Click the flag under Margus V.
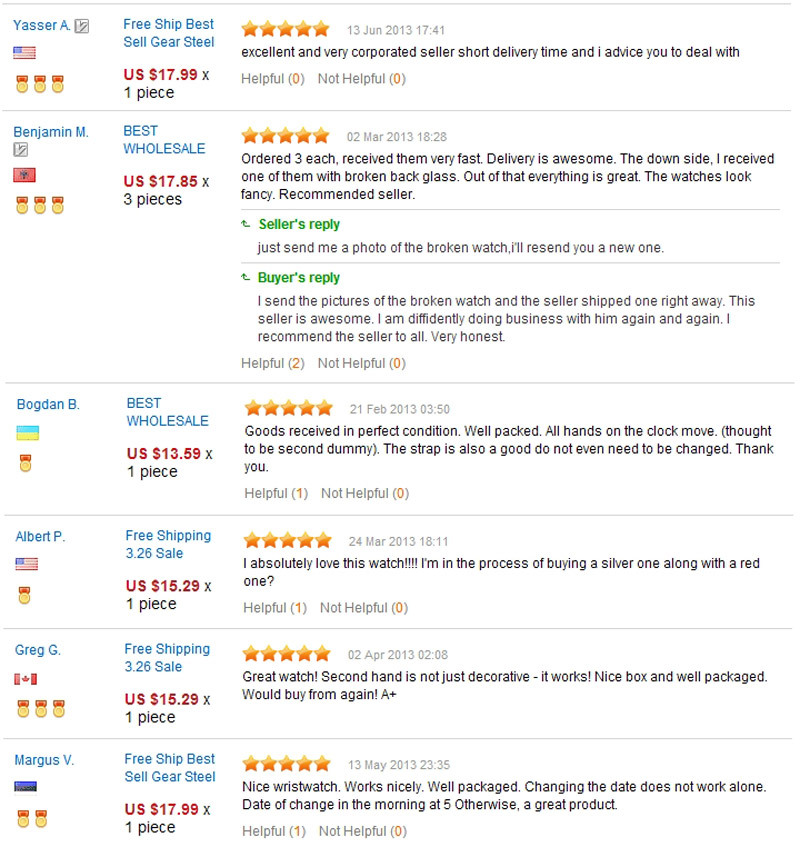 26,787
